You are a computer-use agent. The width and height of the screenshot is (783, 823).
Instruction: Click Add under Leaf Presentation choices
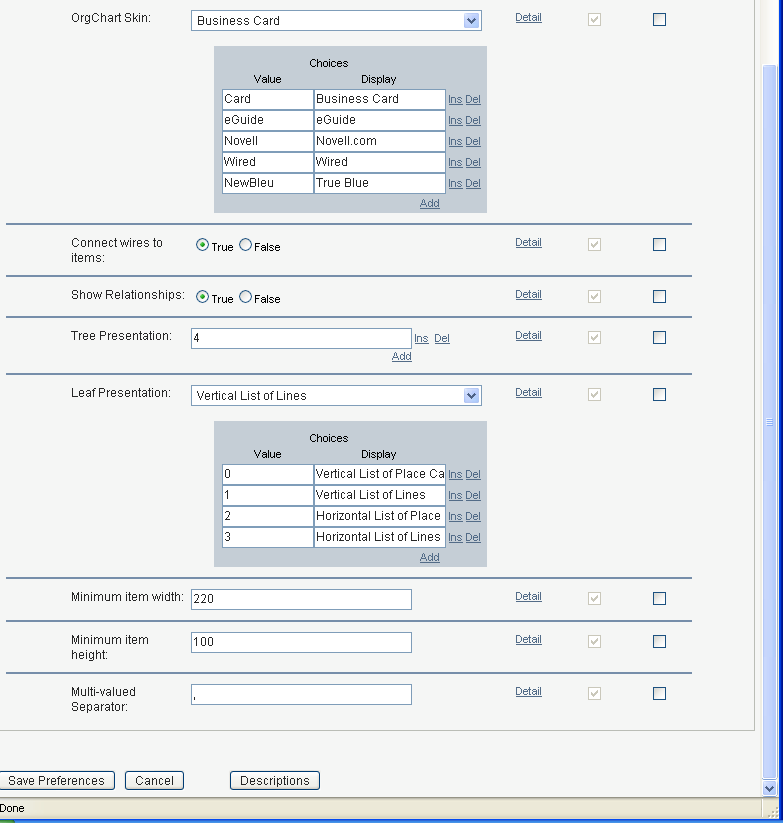[429, 557]
